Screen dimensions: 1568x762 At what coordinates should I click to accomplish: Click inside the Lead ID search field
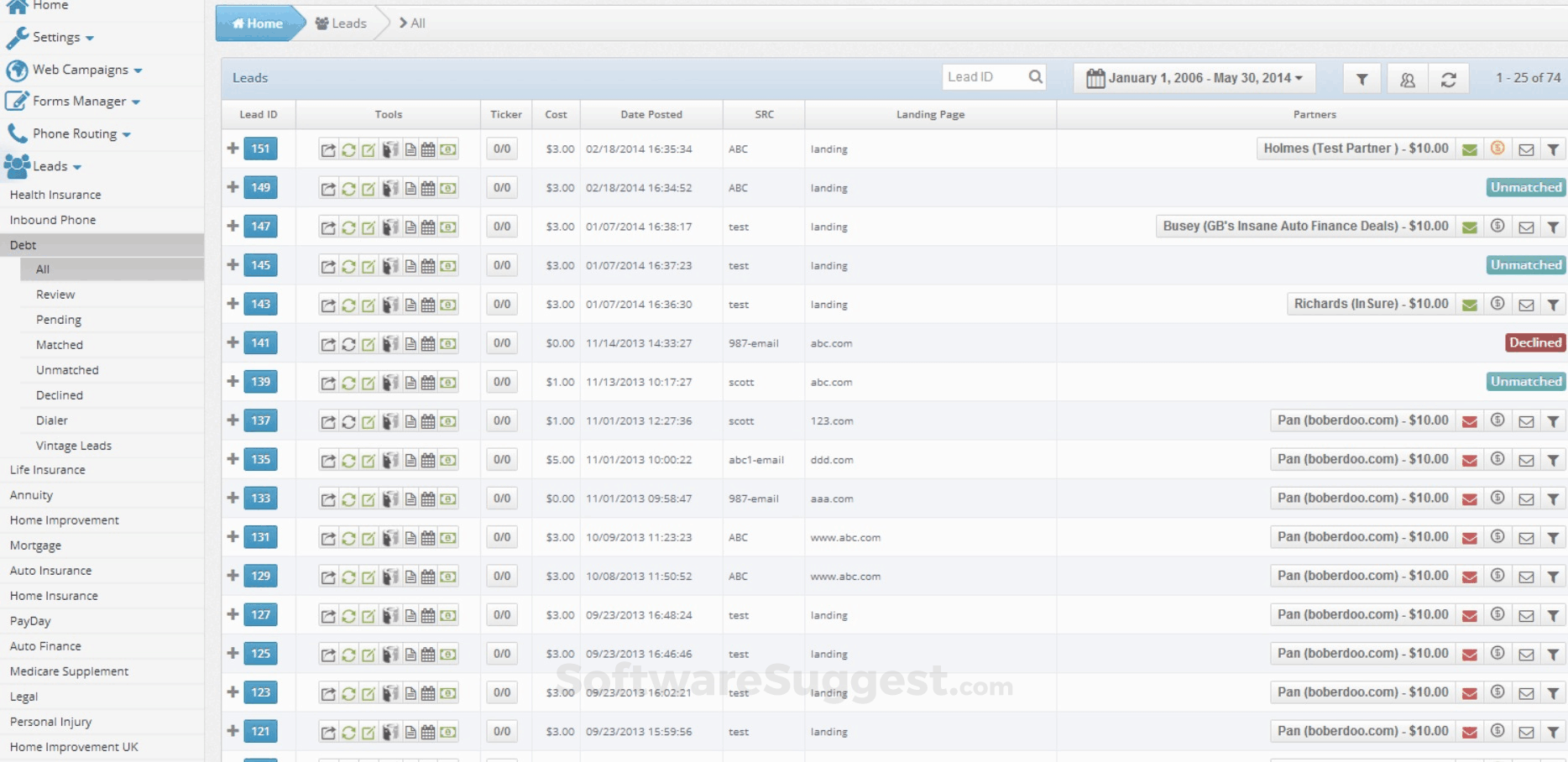click(x=986, y=76)
